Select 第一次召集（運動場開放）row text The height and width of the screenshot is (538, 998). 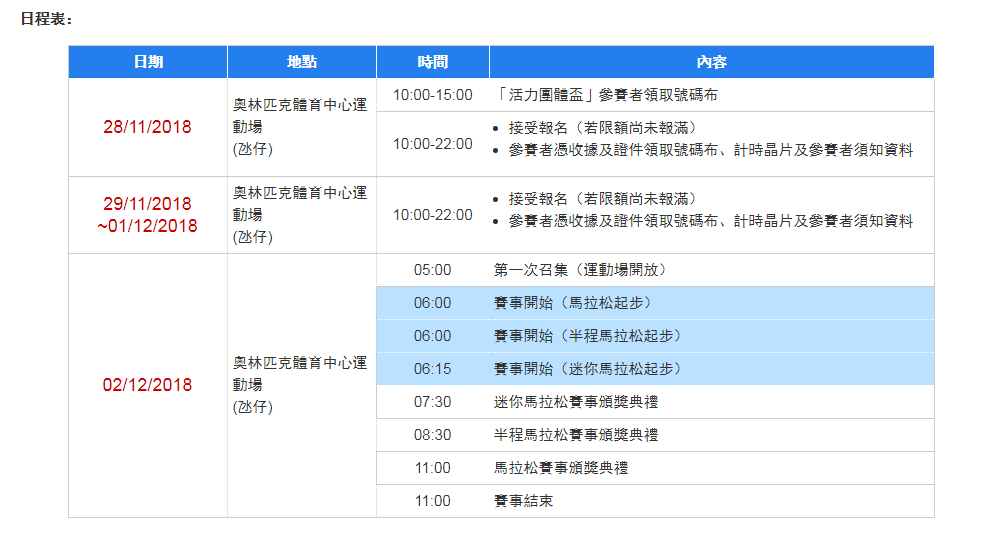pos(580,270)
